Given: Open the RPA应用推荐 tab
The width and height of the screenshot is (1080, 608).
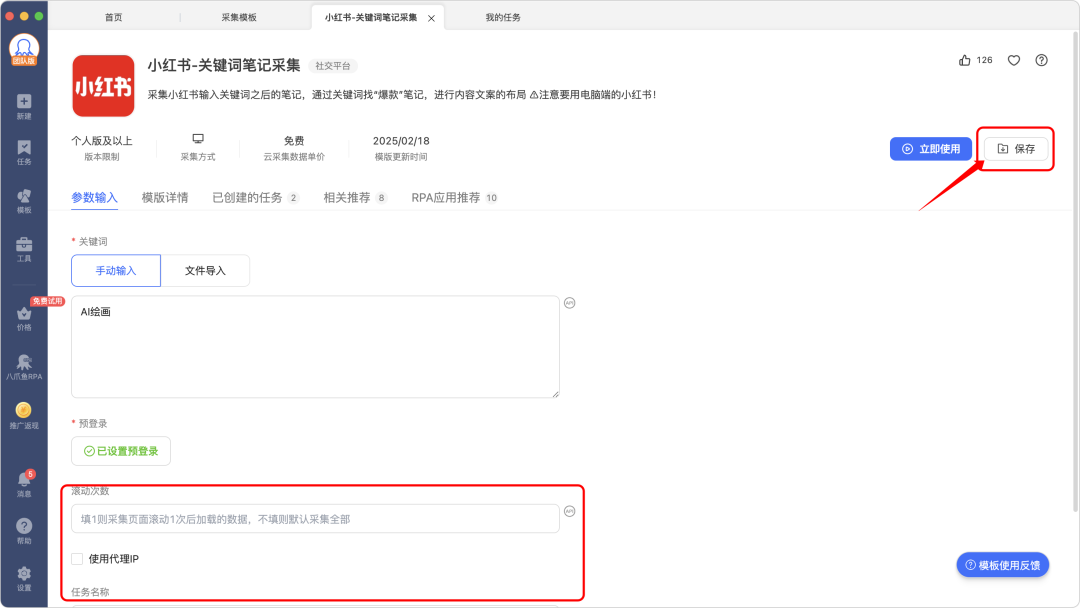Looking at the screenshot, I should tap(455, 198).
